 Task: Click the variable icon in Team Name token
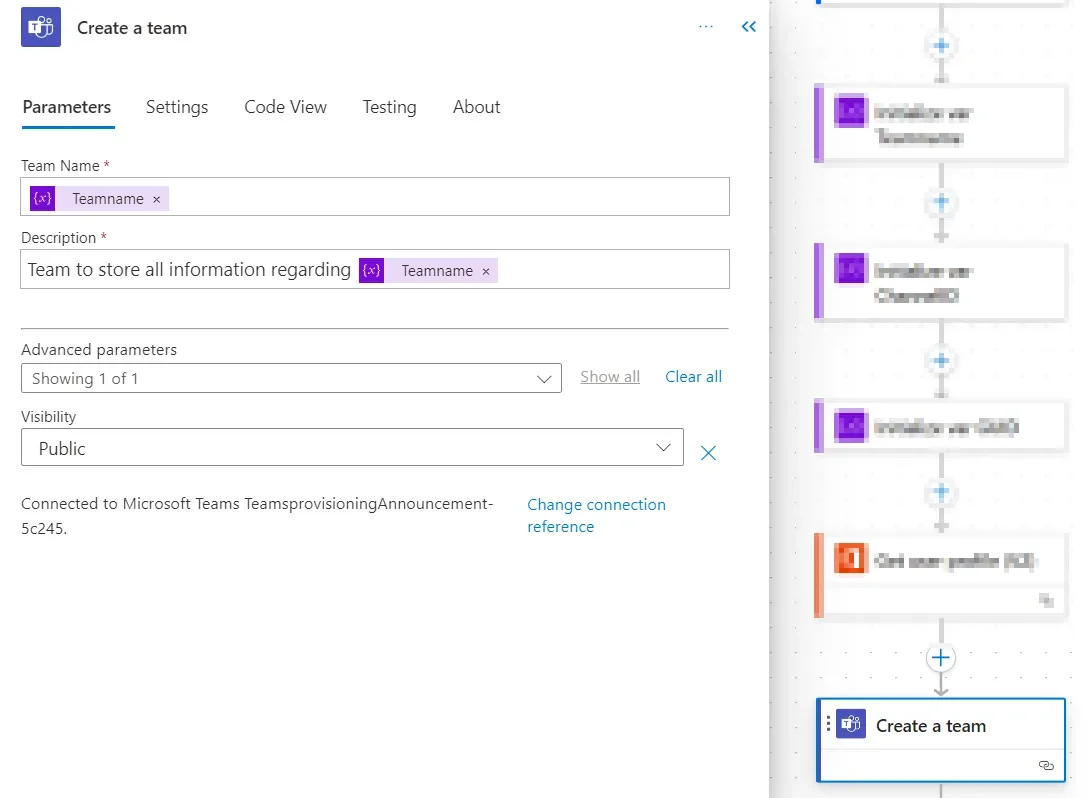pyautogui.click(x=42, y=198)
